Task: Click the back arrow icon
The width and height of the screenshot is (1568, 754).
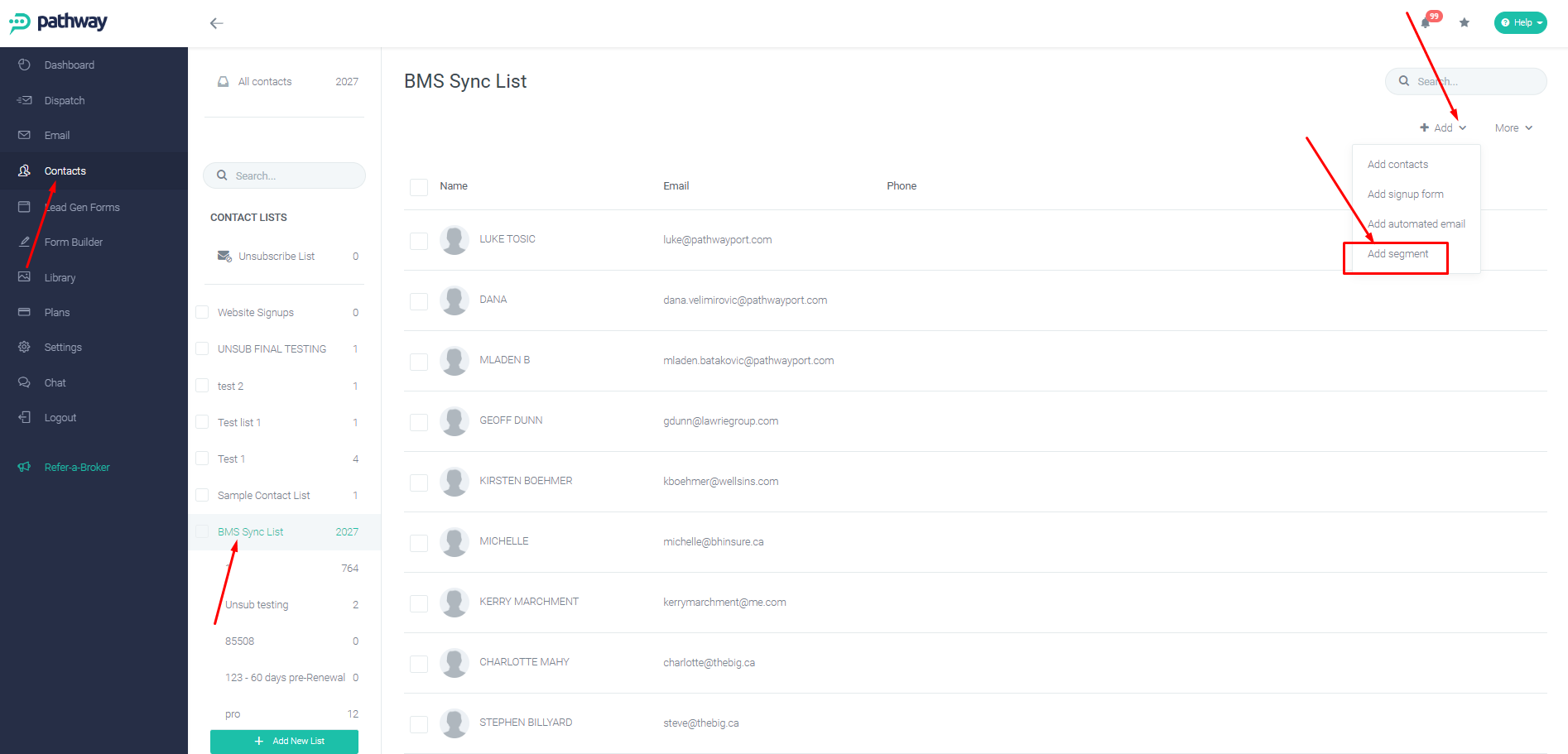Action: 217,23
